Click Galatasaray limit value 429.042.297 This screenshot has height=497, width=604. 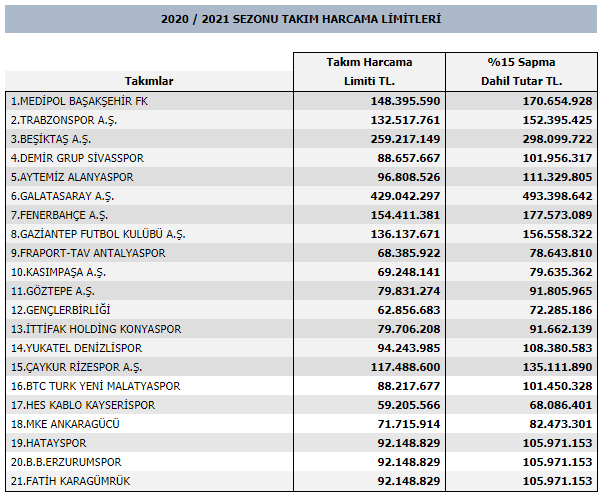tap(405, 196)
